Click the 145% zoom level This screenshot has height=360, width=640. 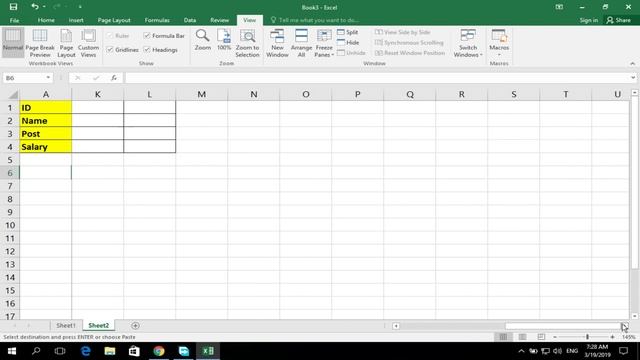629,337
